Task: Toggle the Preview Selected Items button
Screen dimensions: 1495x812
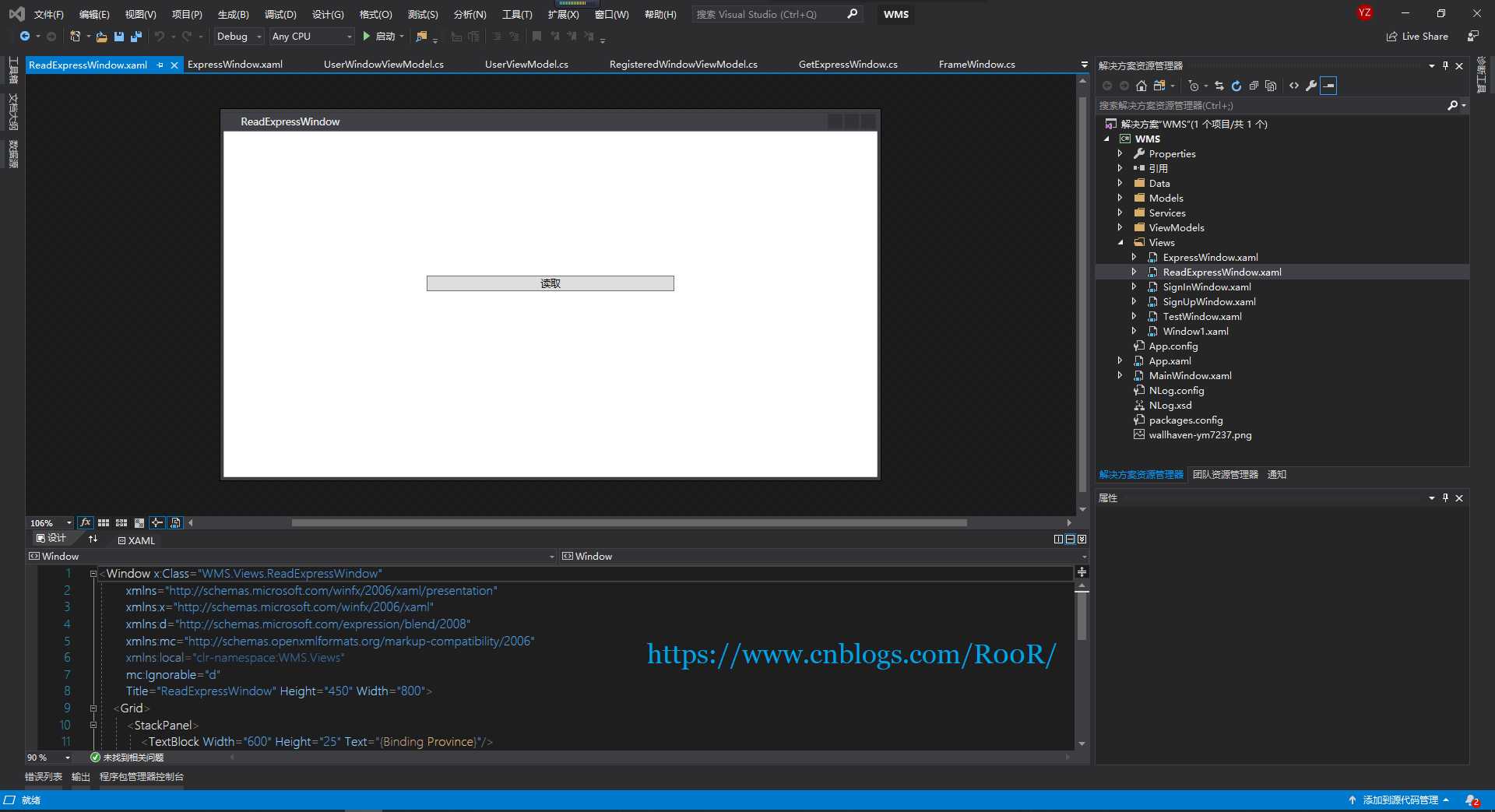Action: pos(1328,86)
